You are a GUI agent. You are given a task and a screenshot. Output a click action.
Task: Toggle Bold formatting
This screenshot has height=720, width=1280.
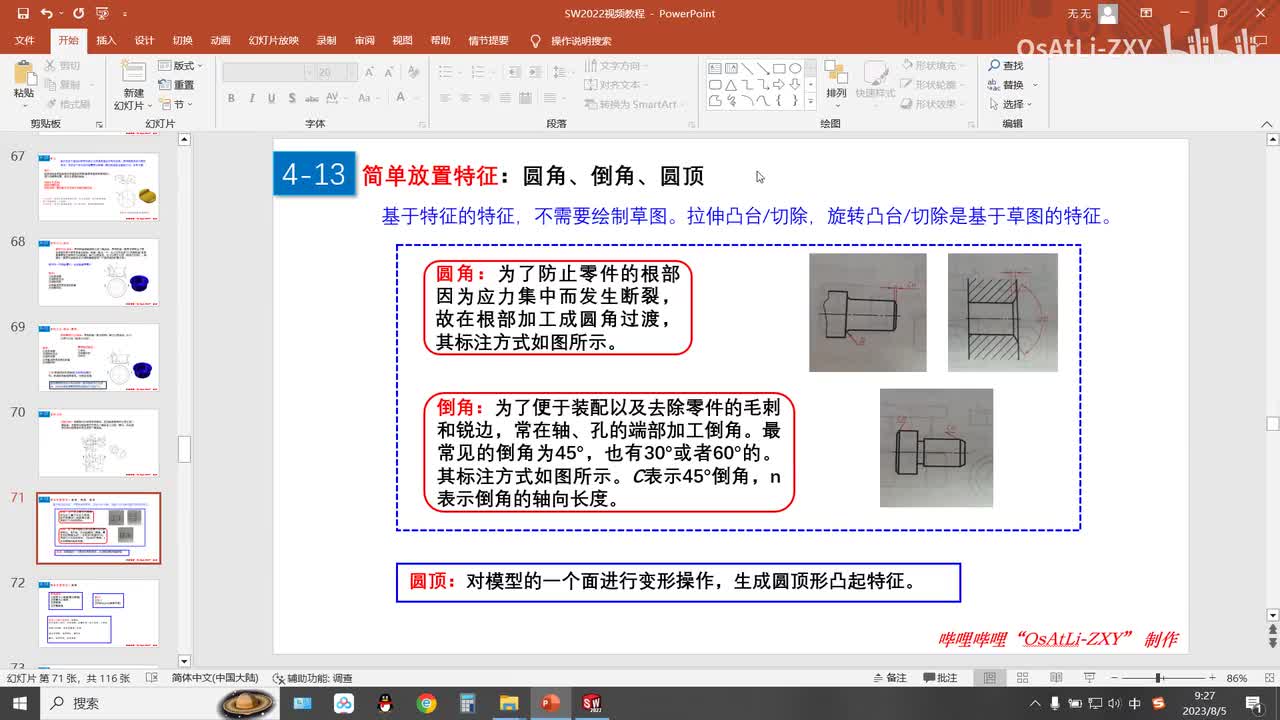tap(231, 98)
